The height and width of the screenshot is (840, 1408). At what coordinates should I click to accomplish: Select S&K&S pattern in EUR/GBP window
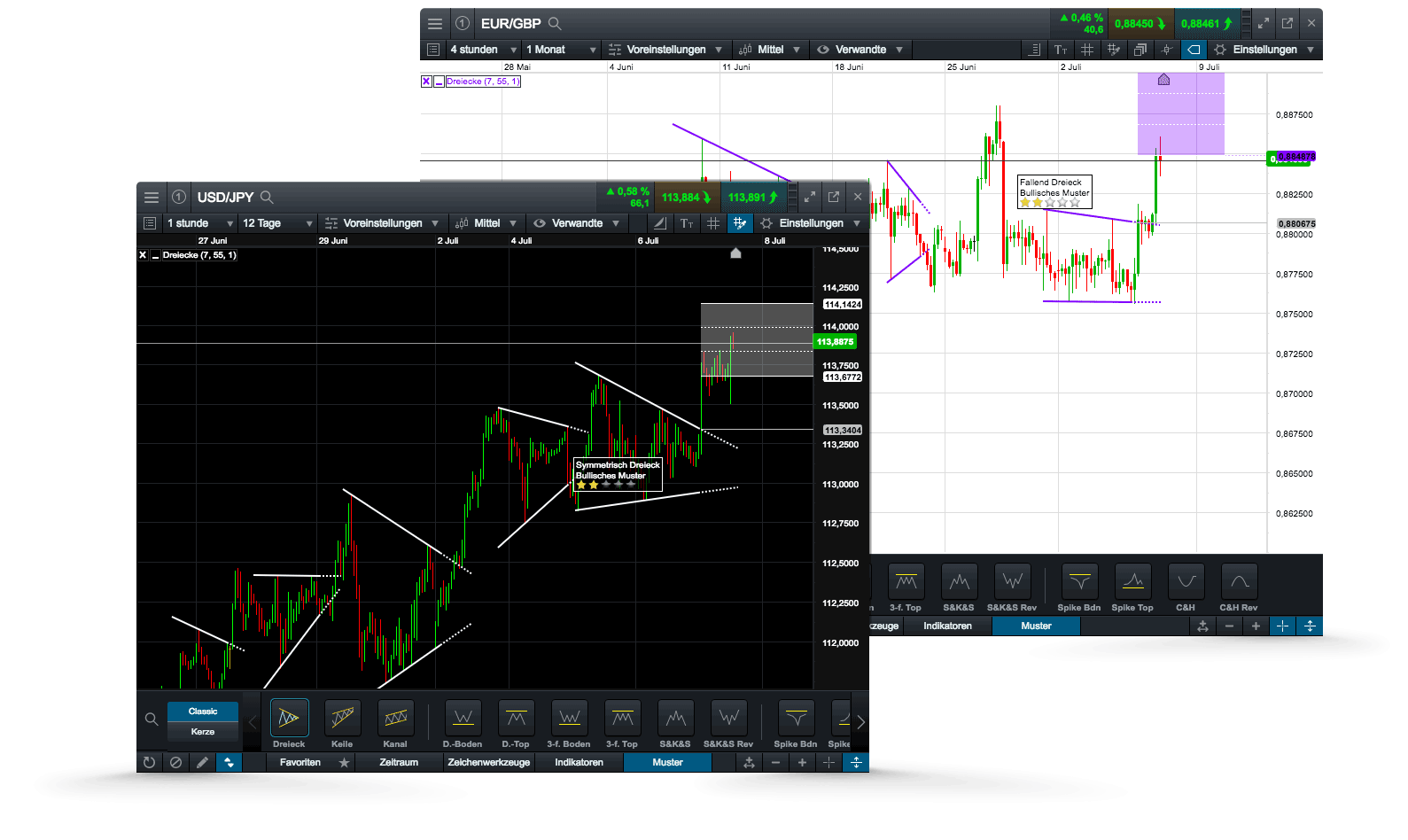[959, 581]
